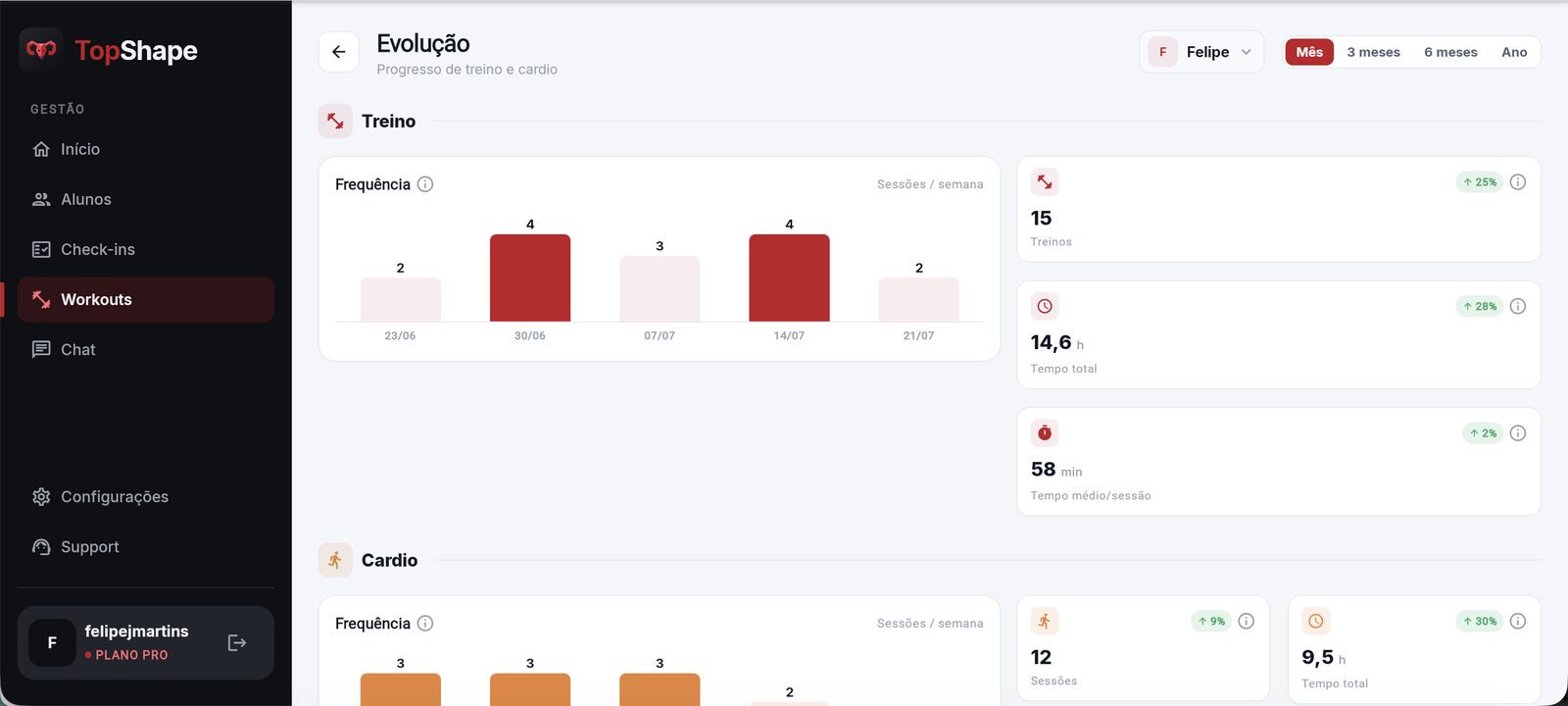Viewport: 1568px width, 706px height.
Task: Click the 15 Treinos value
Action: pos(1041,218)
